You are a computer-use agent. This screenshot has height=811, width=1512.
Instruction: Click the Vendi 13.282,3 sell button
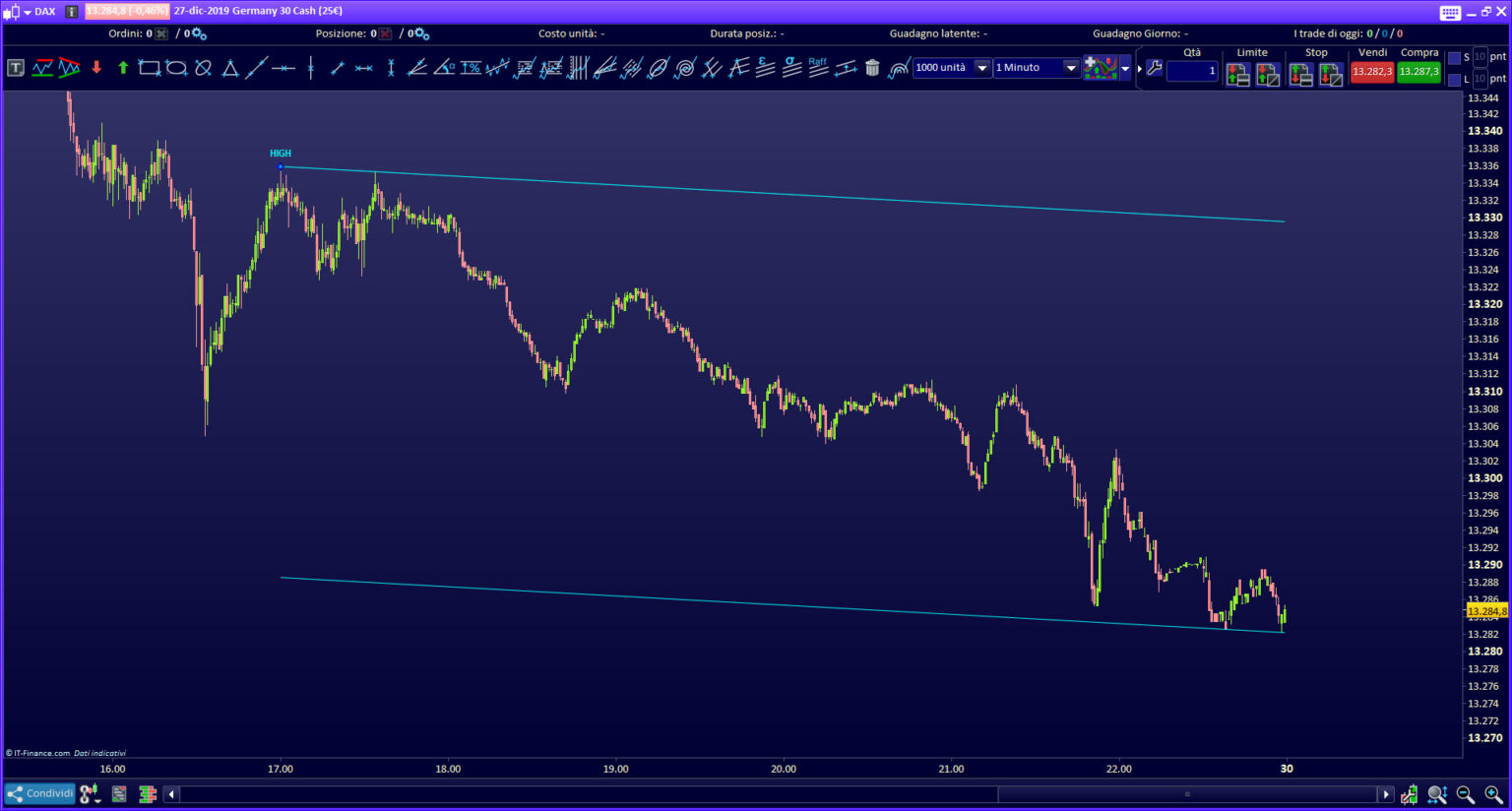[1371, 72]
